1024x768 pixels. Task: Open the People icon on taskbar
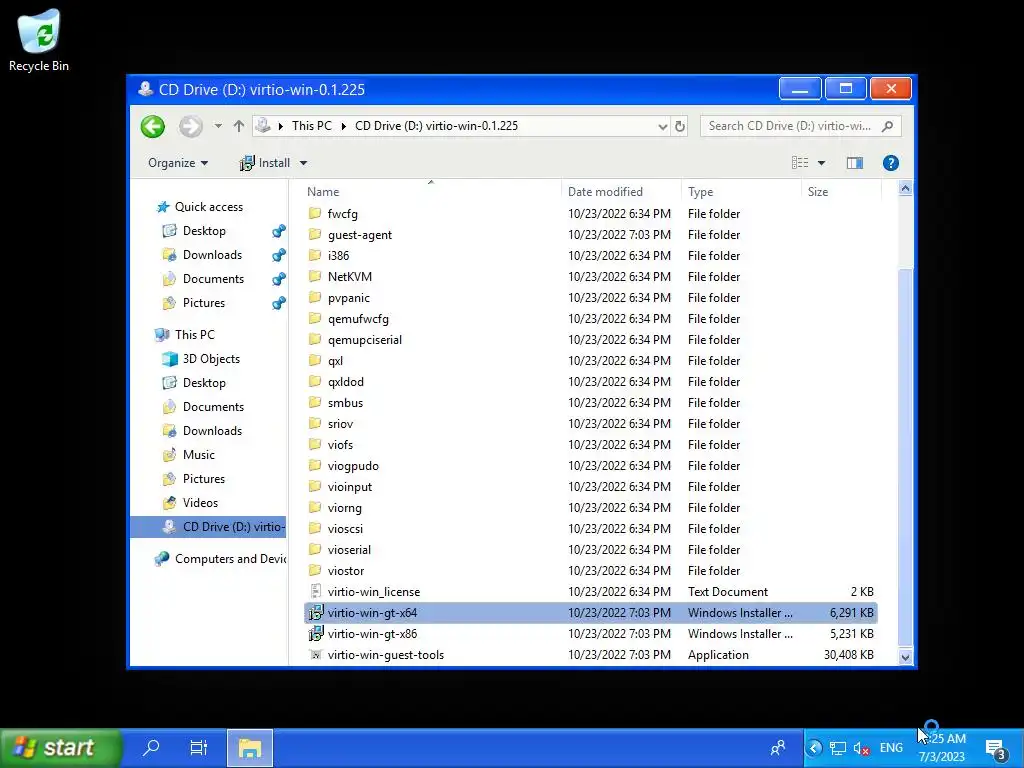[778, 748]
